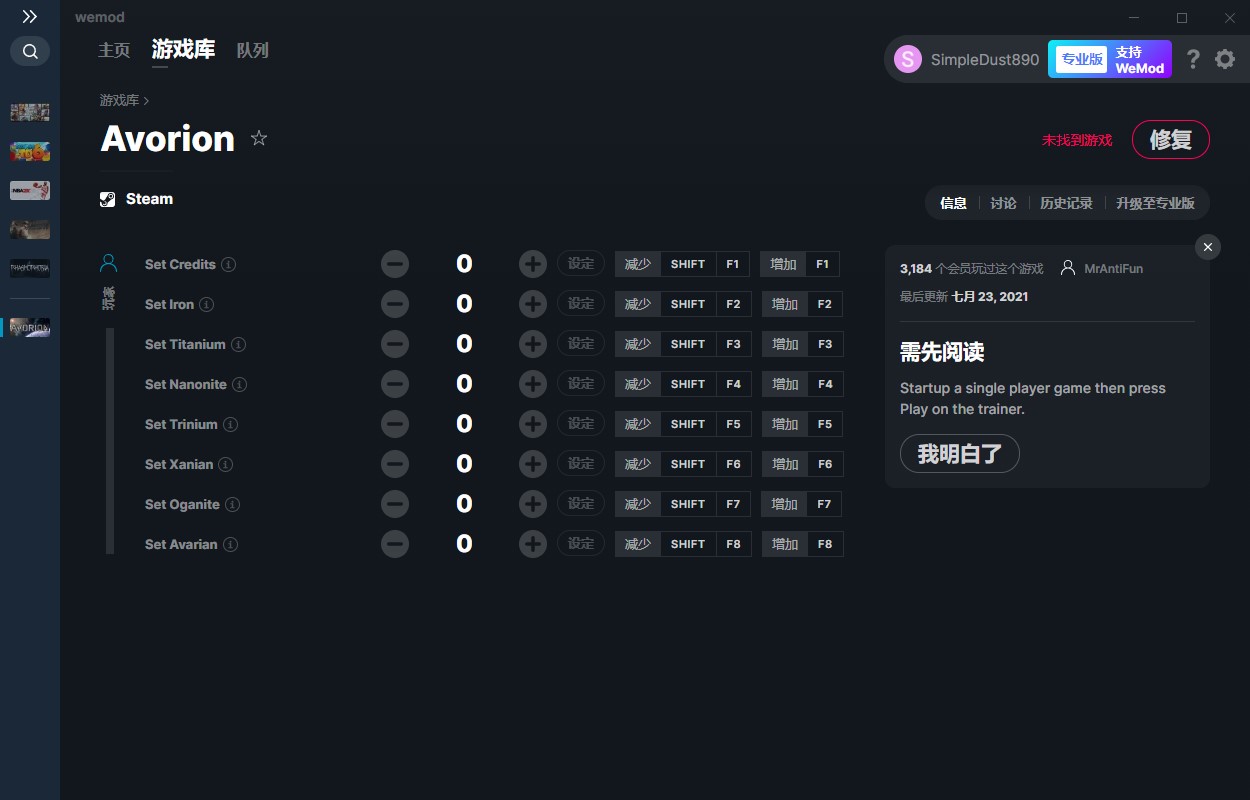
Task: Click 专业版 支持 WeMod button
Action: pos(1109,59)
